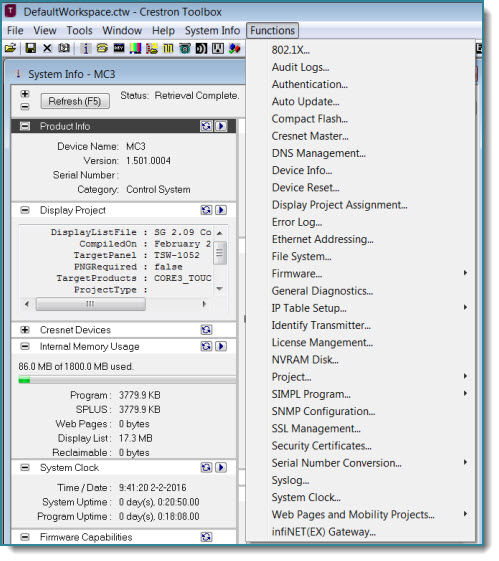Click the yellow telephone toolbar icon
Image resolution: width=499 pixels, height=561 pixels.
tap(102, 48)
